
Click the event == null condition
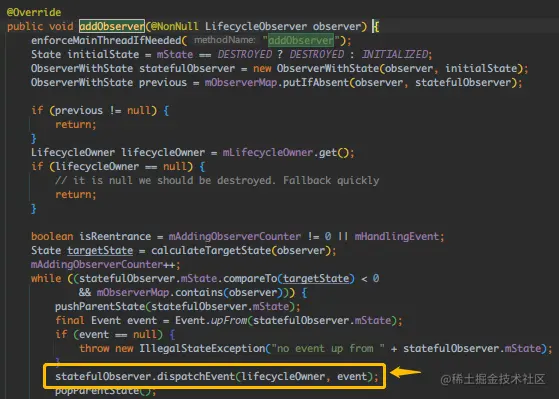[118, 334]
